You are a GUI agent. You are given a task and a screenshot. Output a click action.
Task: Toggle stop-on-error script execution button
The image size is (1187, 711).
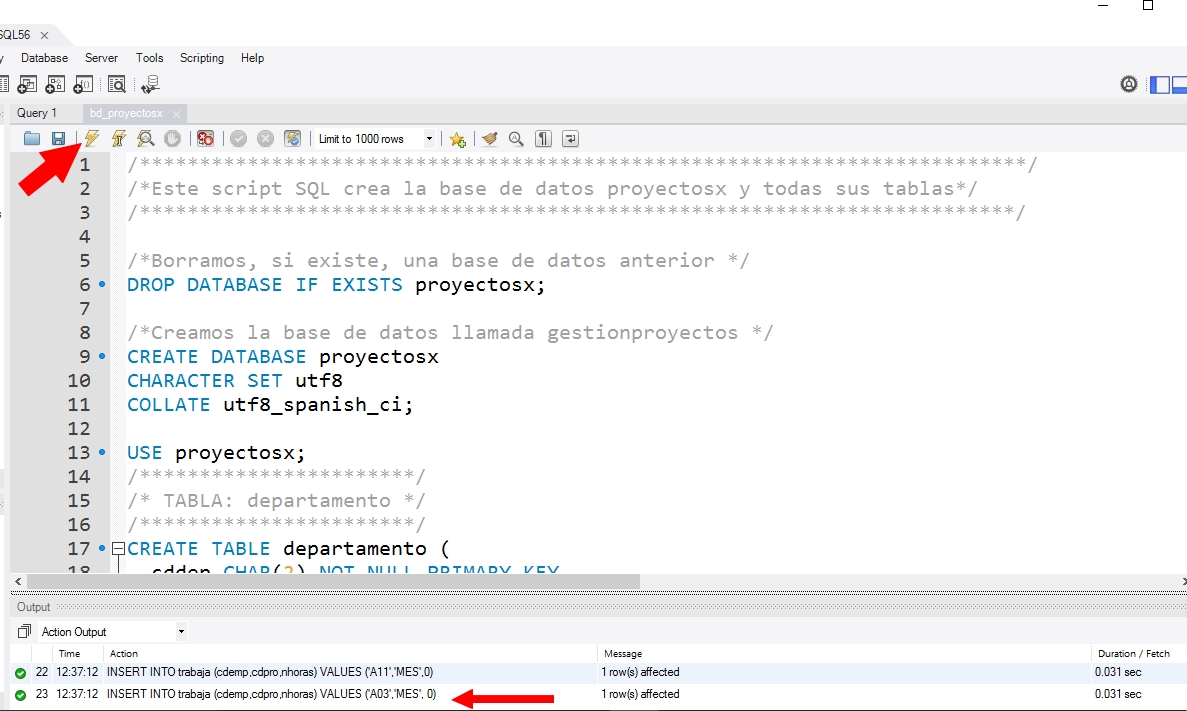pyautogui.click(x=205, y=139)
